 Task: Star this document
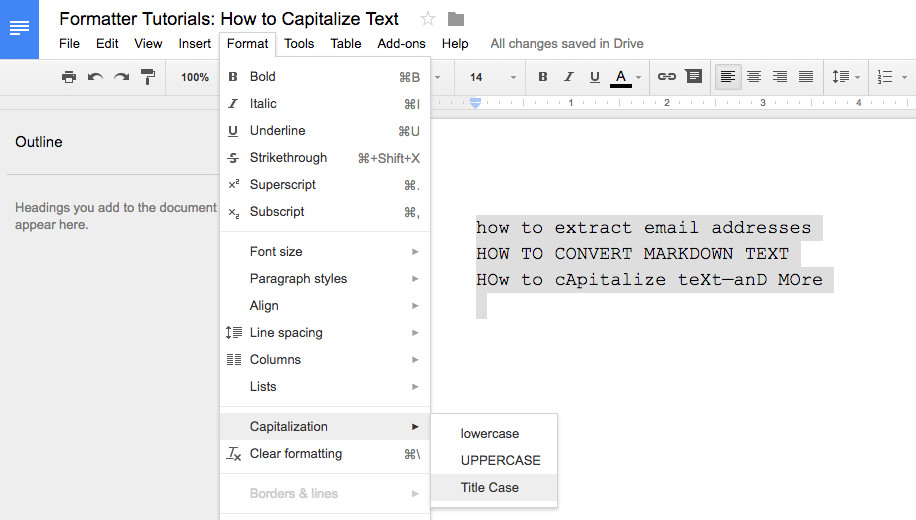[x=428, y=19]
